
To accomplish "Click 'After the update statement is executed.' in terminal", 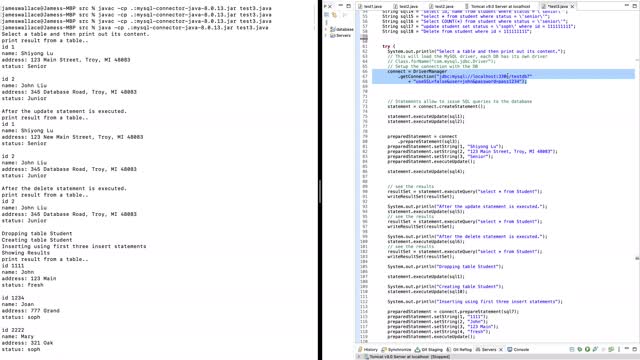I will (x=64, y=111).
